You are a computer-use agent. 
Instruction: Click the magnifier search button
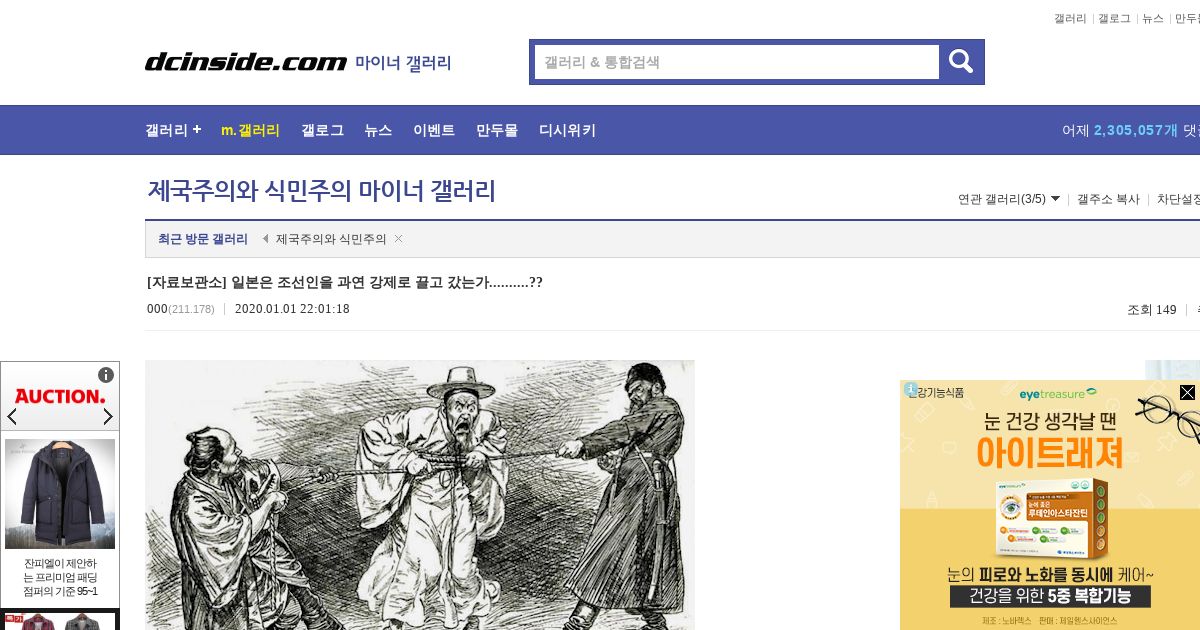click(961, 62)
